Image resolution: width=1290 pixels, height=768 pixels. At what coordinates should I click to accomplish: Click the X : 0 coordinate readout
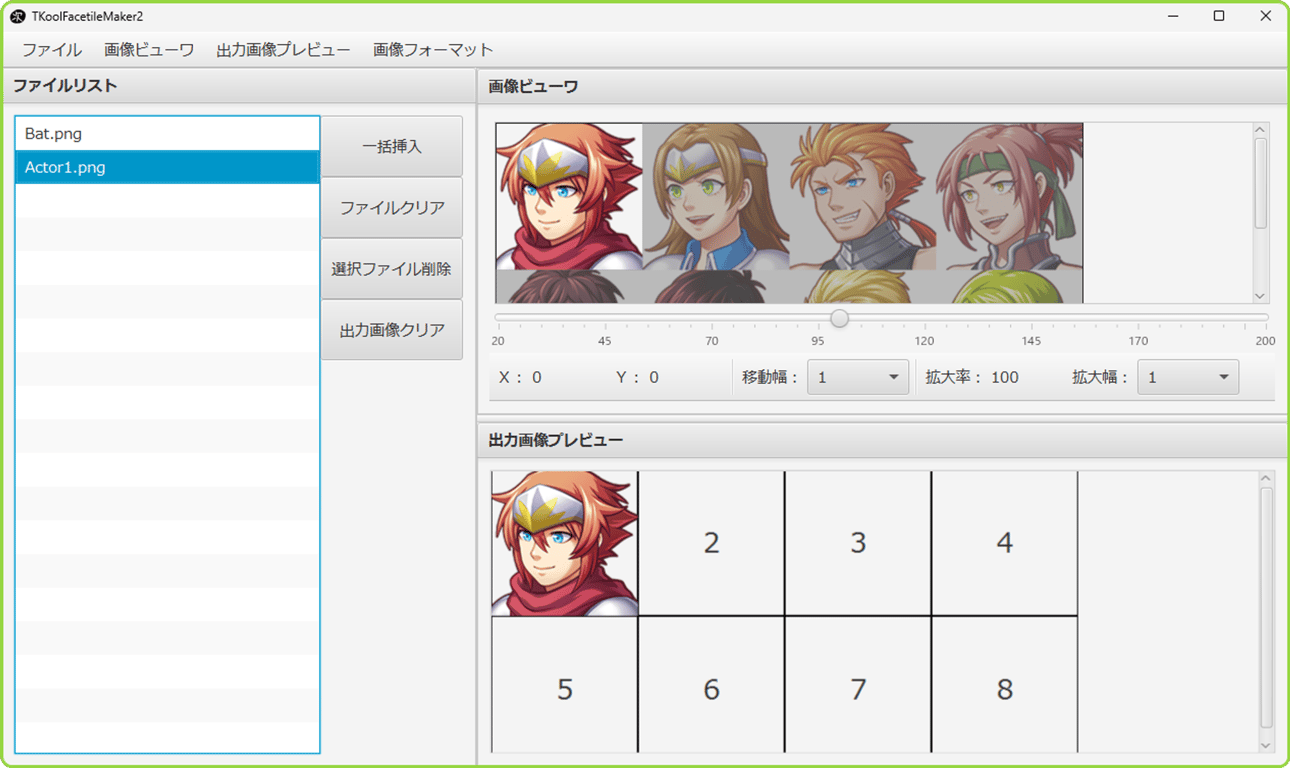coord(520,377)
